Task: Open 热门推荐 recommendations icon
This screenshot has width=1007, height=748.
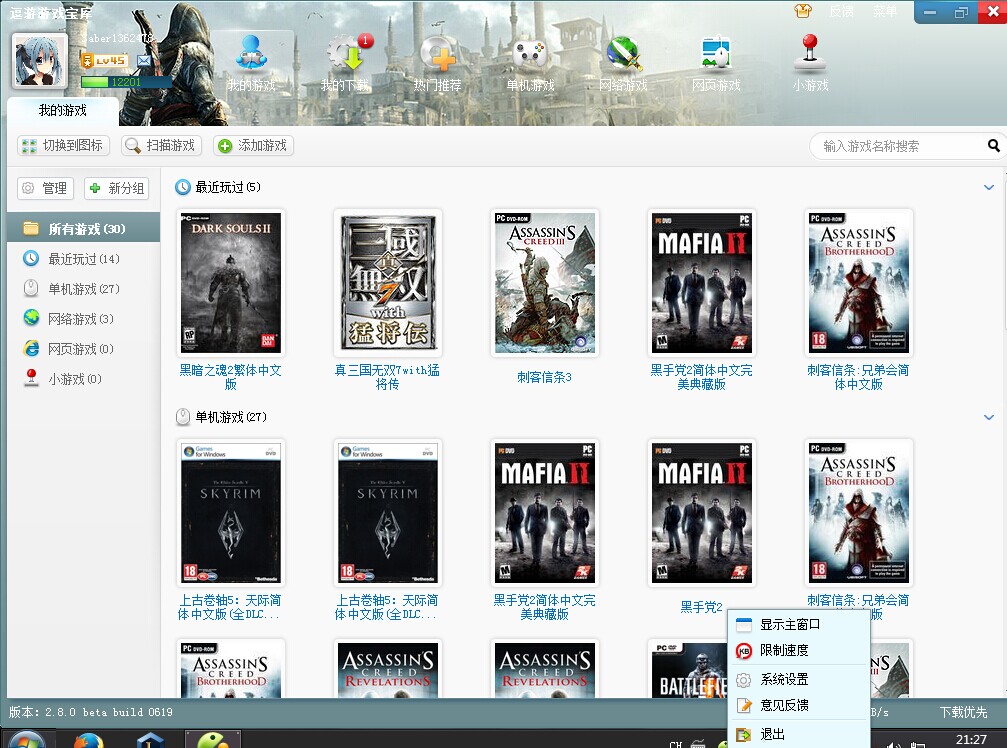Action: 437,63
